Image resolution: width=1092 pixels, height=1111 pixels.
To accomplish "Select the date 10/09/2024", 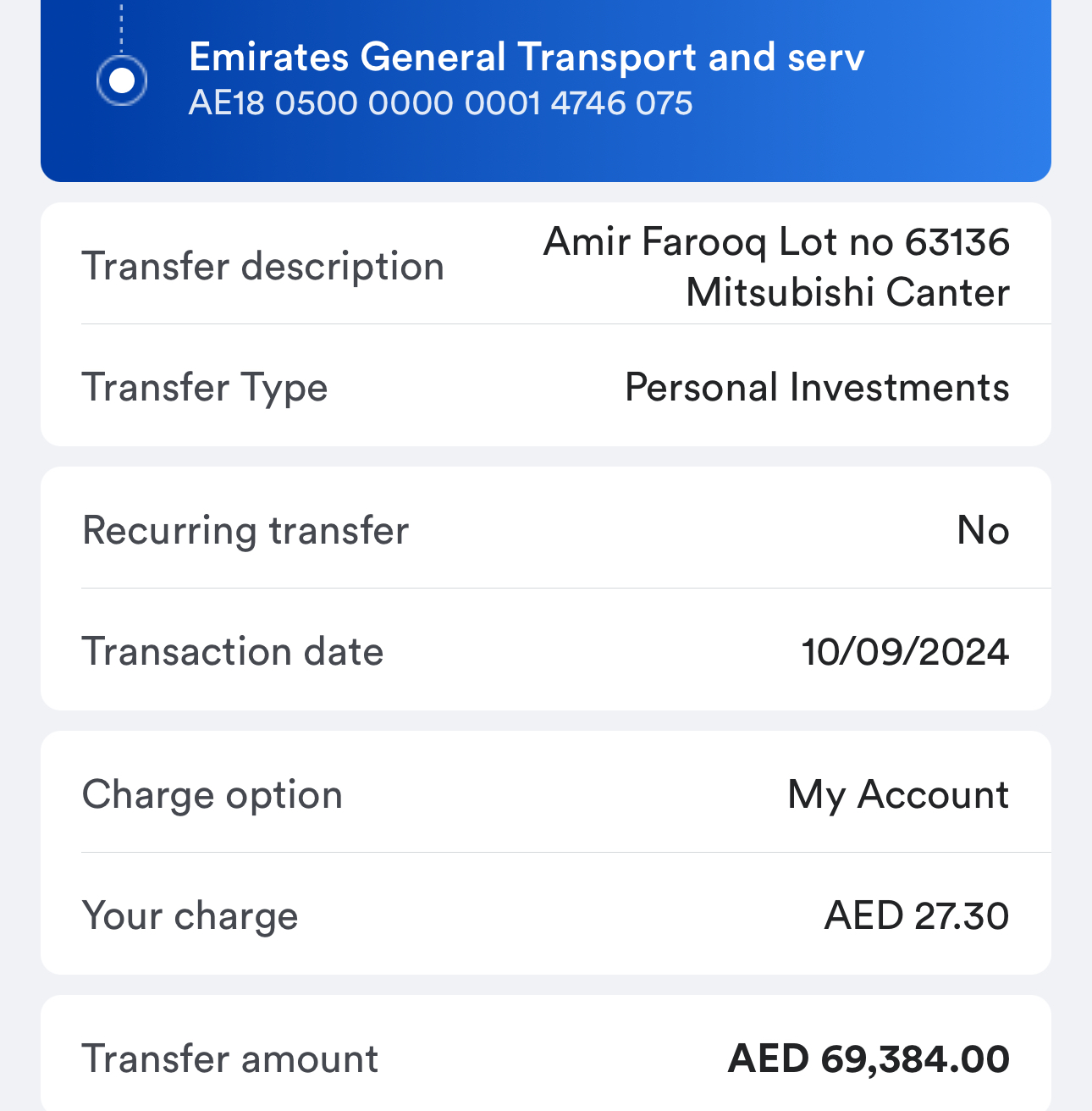I will point(906,652).
